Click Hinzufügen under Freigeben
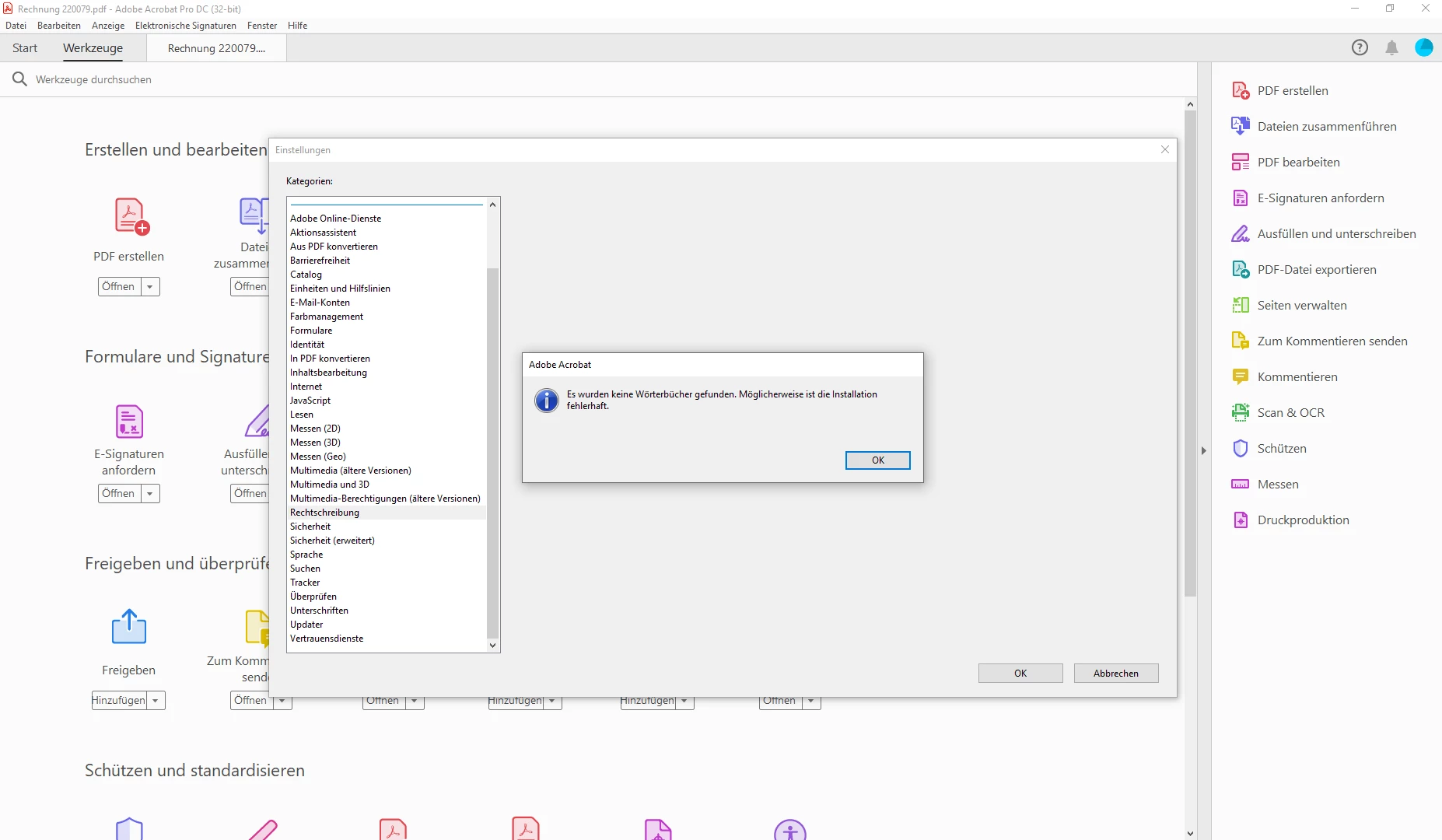The image size is (1442, 840). click(x=119, y=700)
